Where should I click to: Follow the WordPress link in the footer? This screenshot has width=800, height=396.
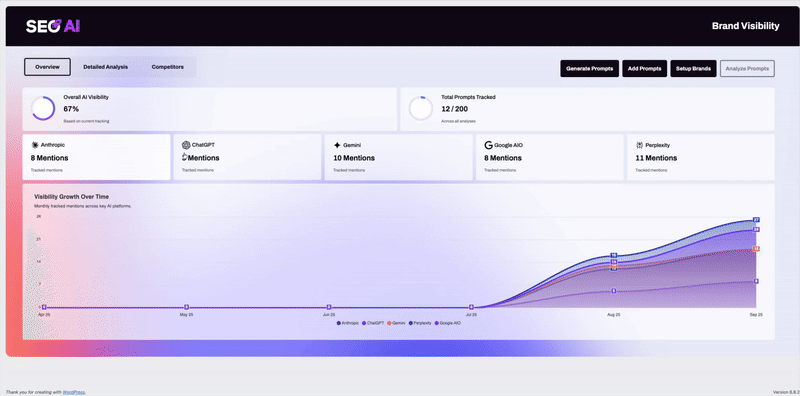(x=73, y=392)
